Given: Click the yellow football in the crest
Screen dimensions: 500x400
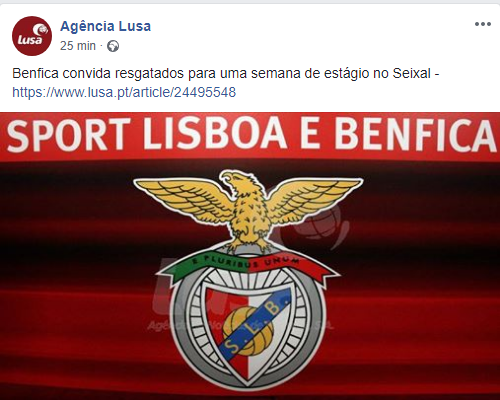Looking at the screenshot, I should click(247, 330).
